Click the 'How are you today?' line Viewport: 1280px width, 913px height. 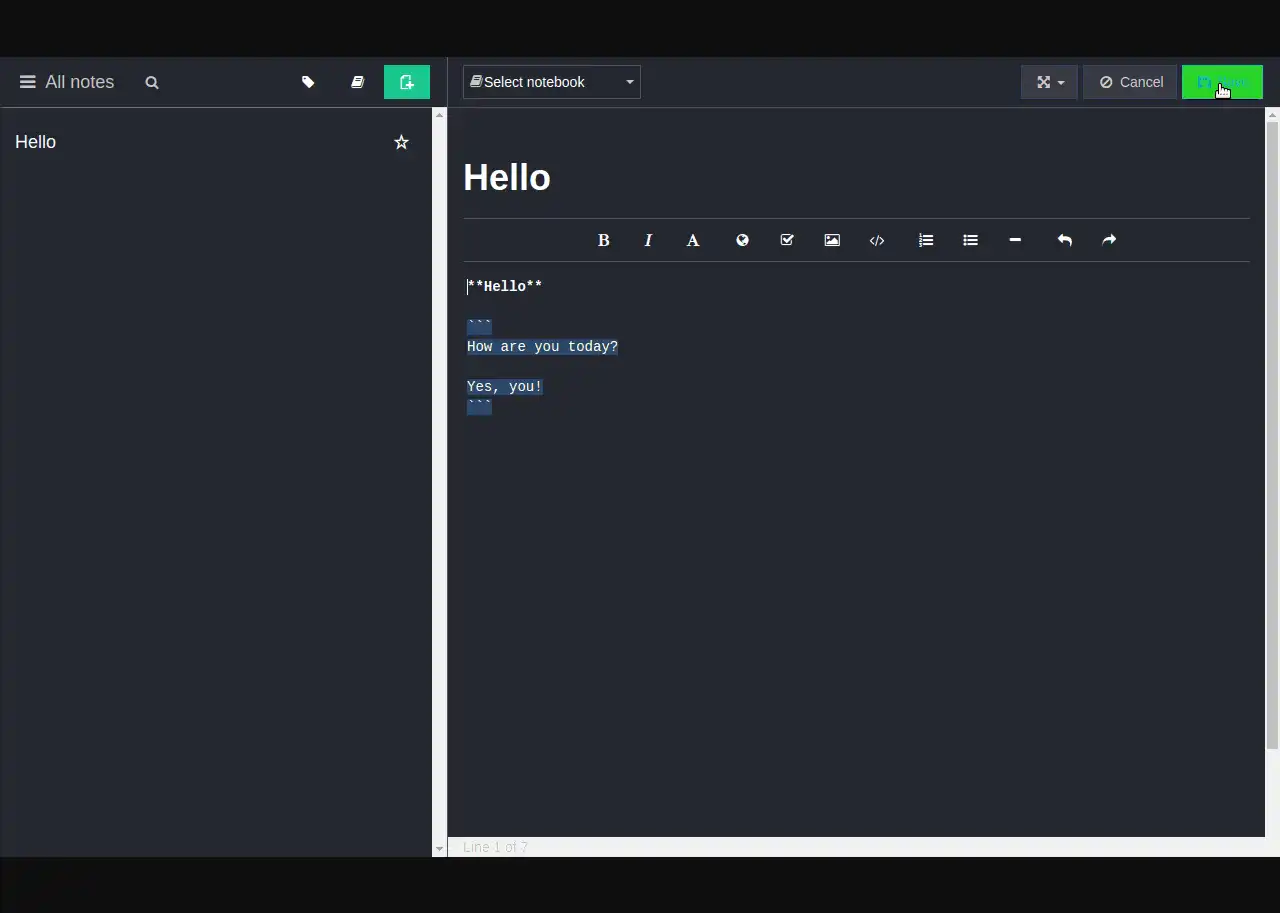coord(542,346)
